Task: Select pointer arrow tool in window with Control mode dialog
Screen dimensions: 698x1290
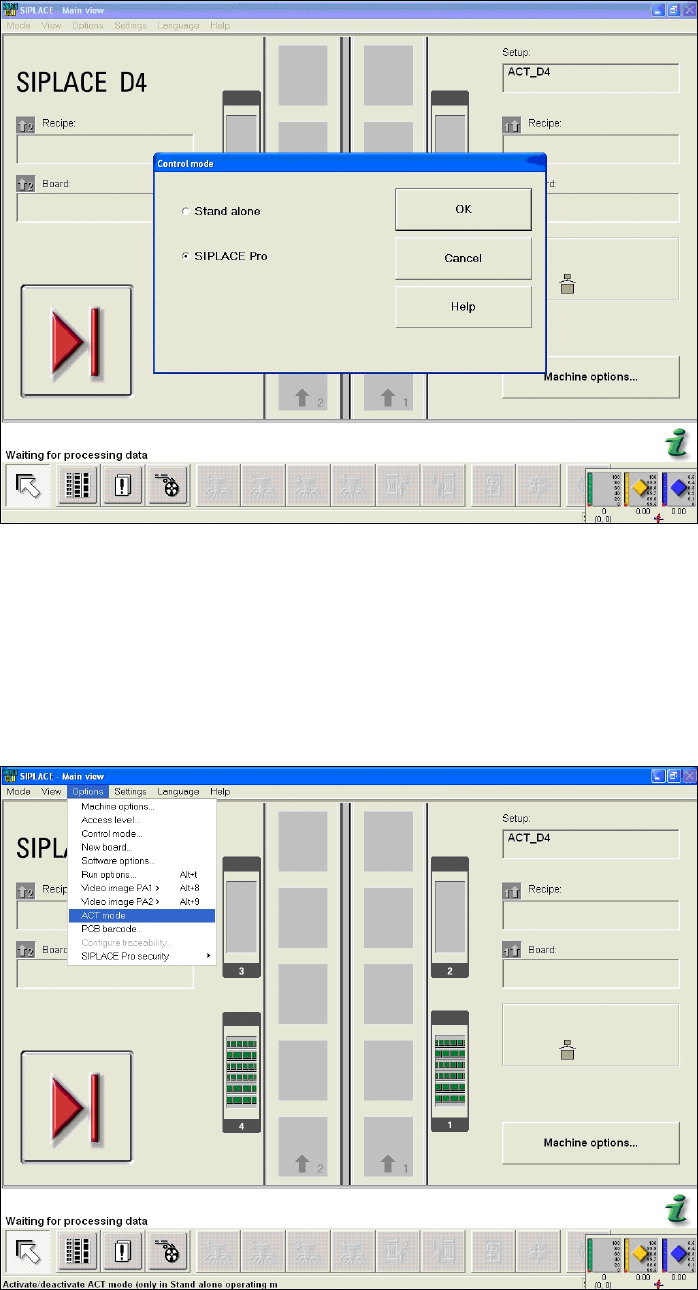Action: [27, 487]
